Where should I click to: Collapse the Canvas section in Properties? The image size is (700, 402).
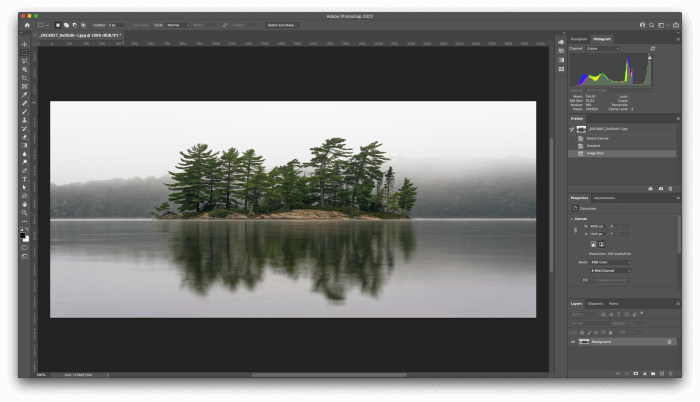(571, 217)
